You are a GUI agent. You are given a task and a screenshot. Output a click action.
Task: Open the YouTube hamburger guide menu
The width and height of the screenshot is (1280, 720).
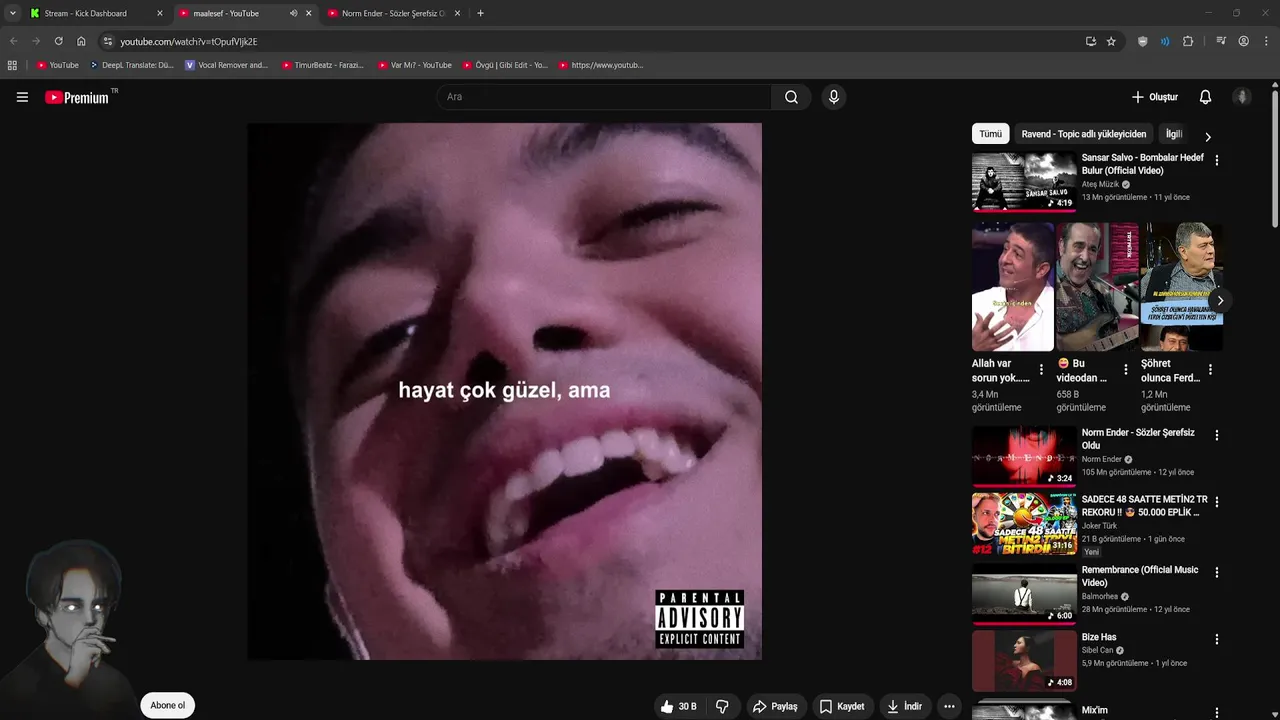coord(22,97)
